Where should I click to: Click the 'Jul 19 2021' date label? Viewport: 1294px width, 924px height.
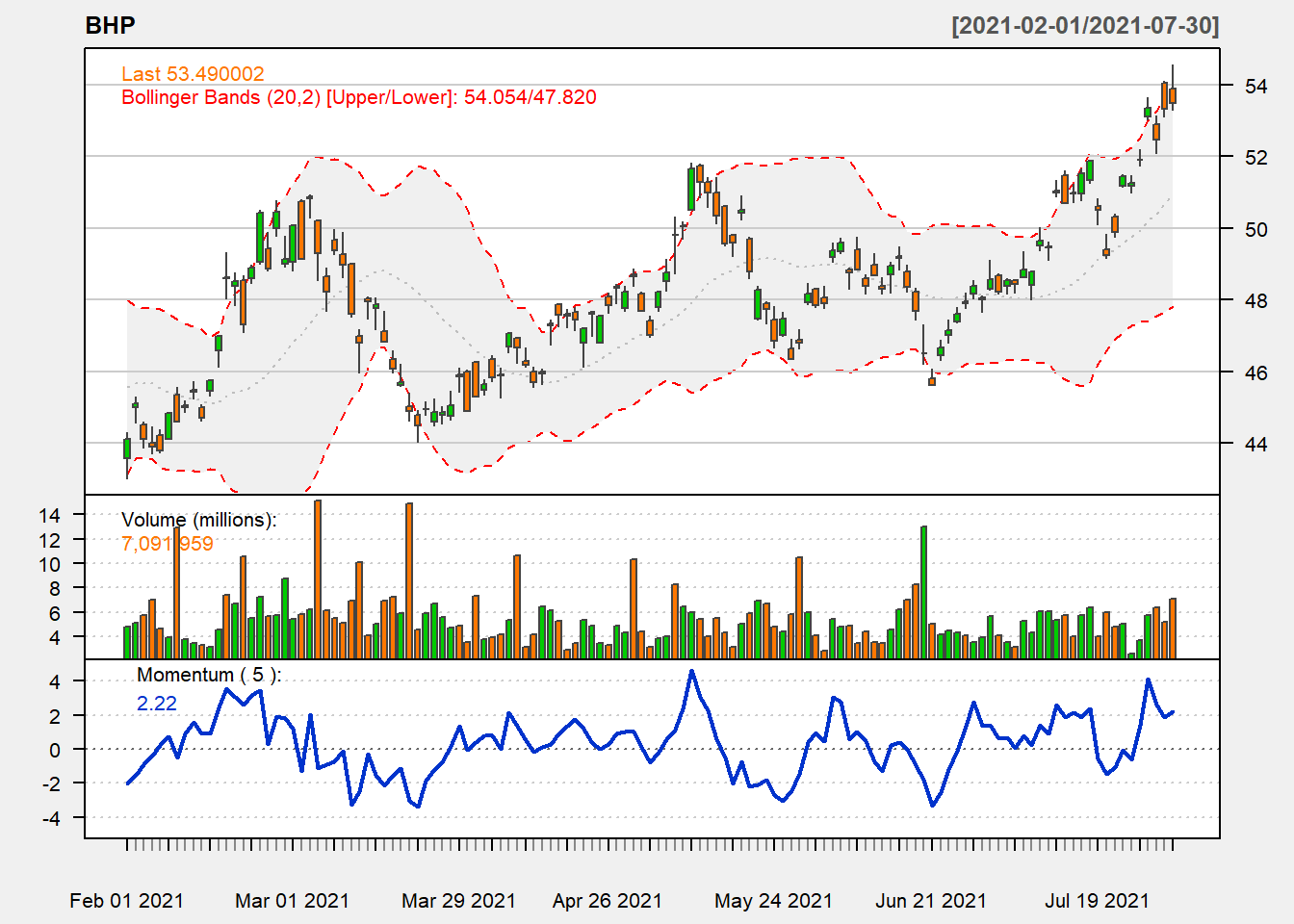[1098, 901]
